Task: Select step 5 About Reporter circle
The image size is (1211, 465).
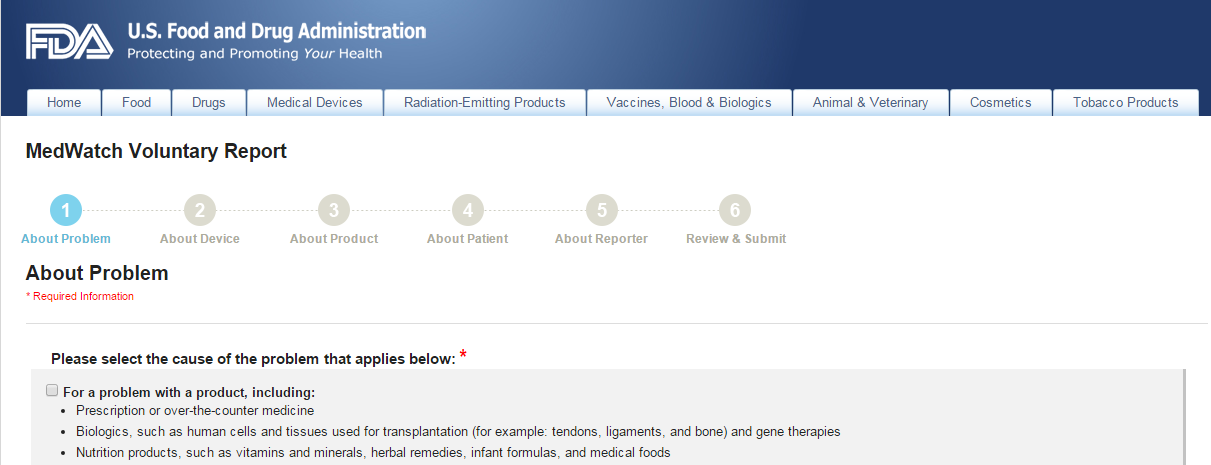Action: pos(601,210)
